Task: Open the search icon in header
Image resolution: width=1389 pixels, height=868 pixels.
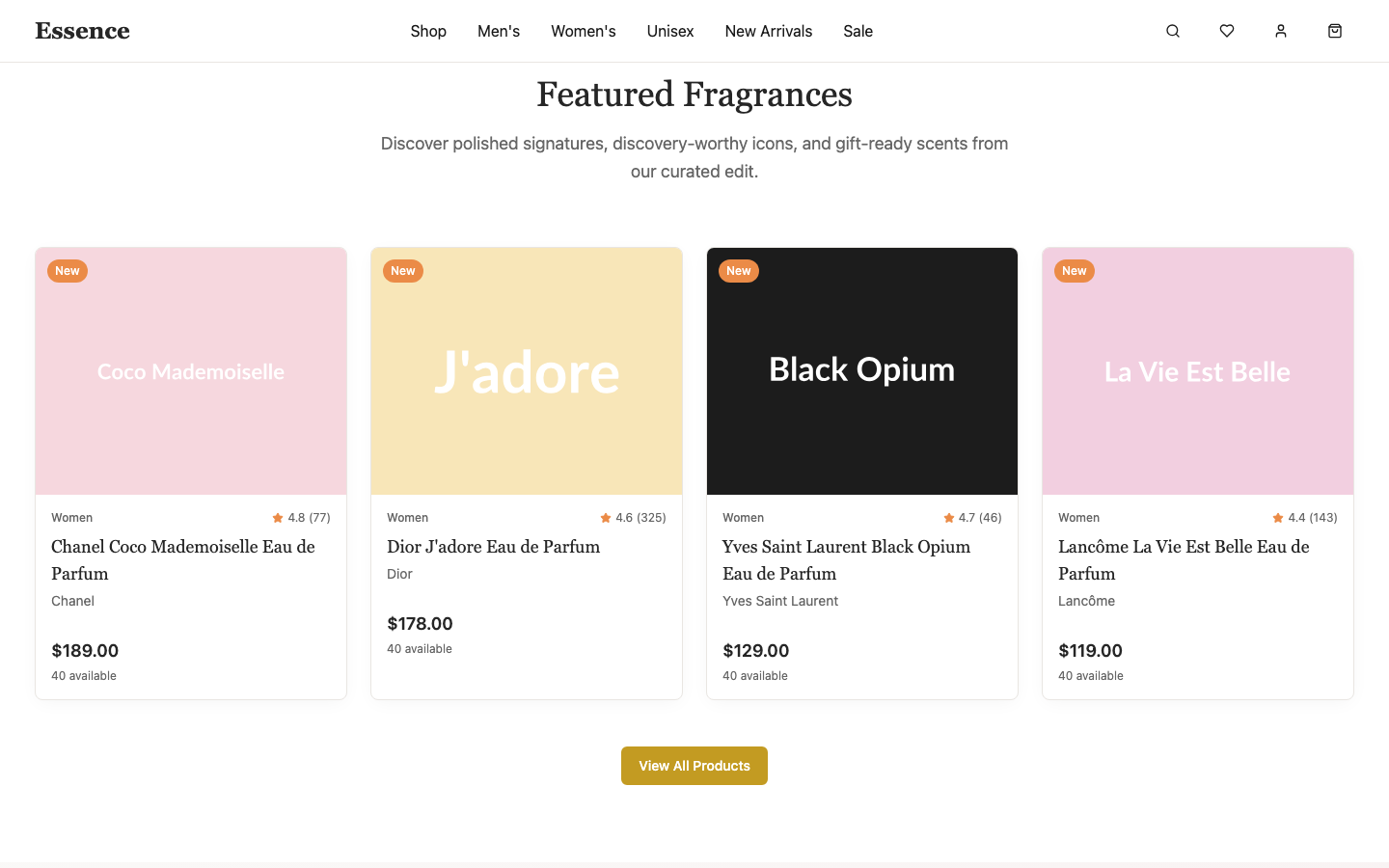Action: [x=1173, y=31]
